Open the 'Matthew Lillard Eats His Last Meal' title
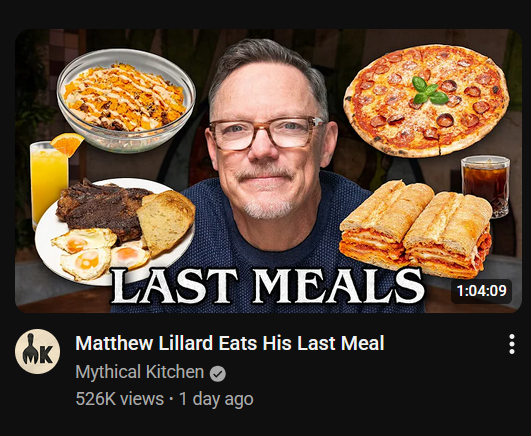The width and height of the screenshot is (531, 436). coord(230,343)
